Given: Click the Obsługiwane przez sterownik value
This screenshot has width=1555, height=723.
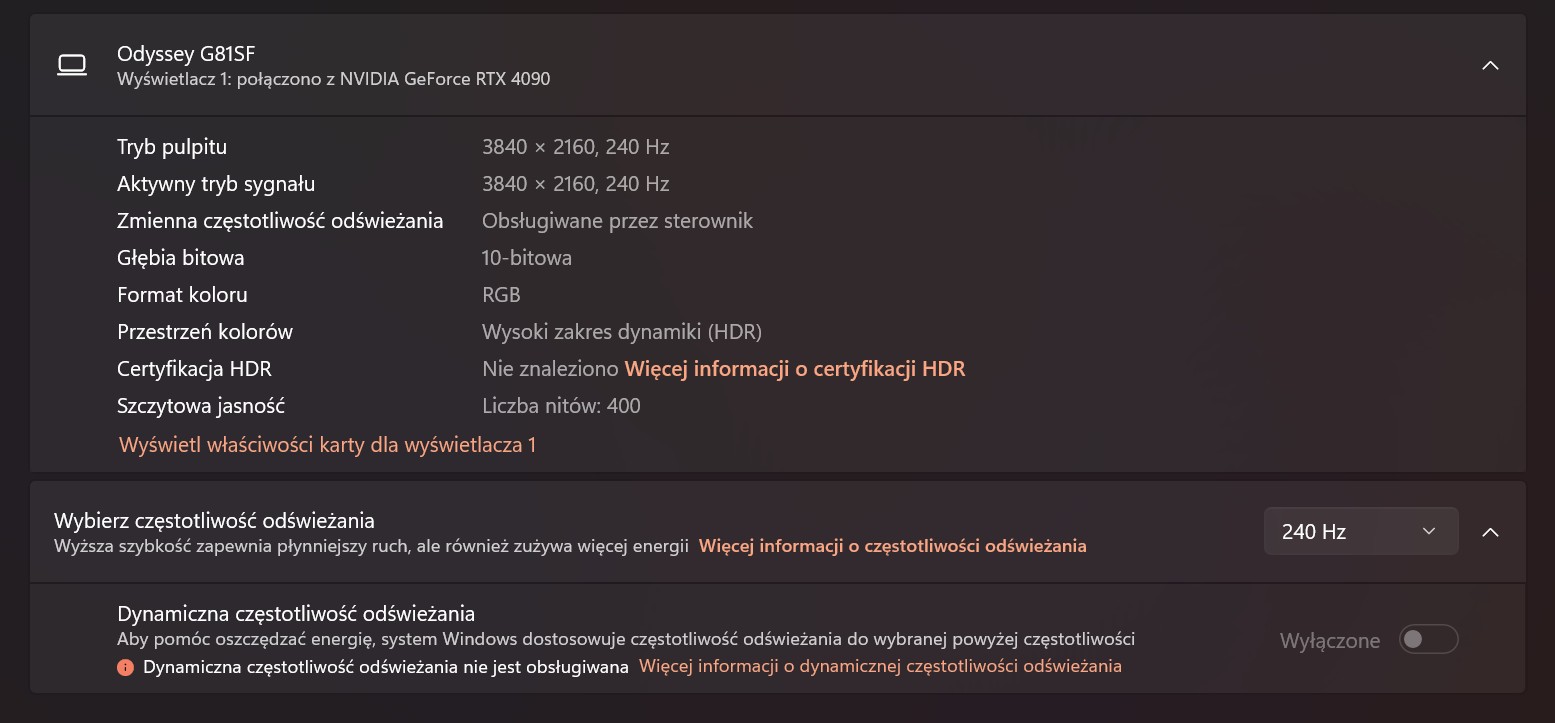Looking at the screenshot, I should pos(617,221).
